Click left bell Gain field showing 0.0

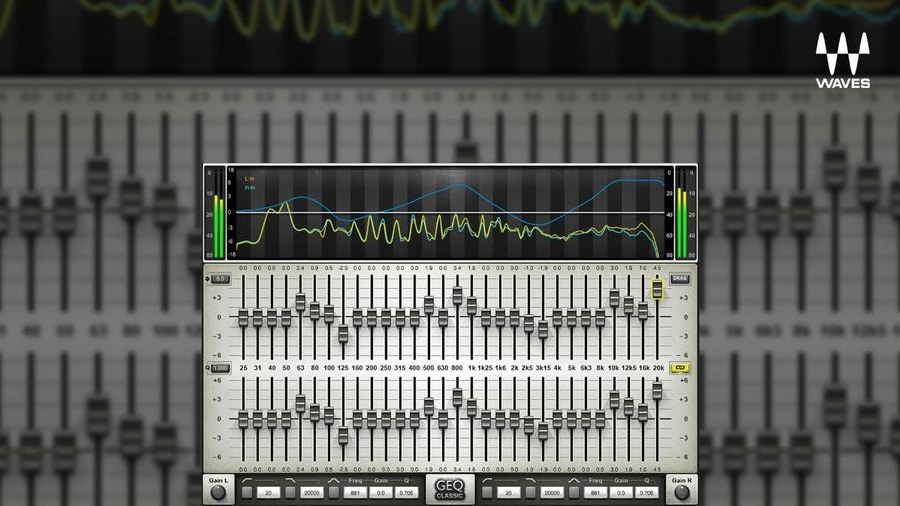pyautogui.click(x=381, y=492)
